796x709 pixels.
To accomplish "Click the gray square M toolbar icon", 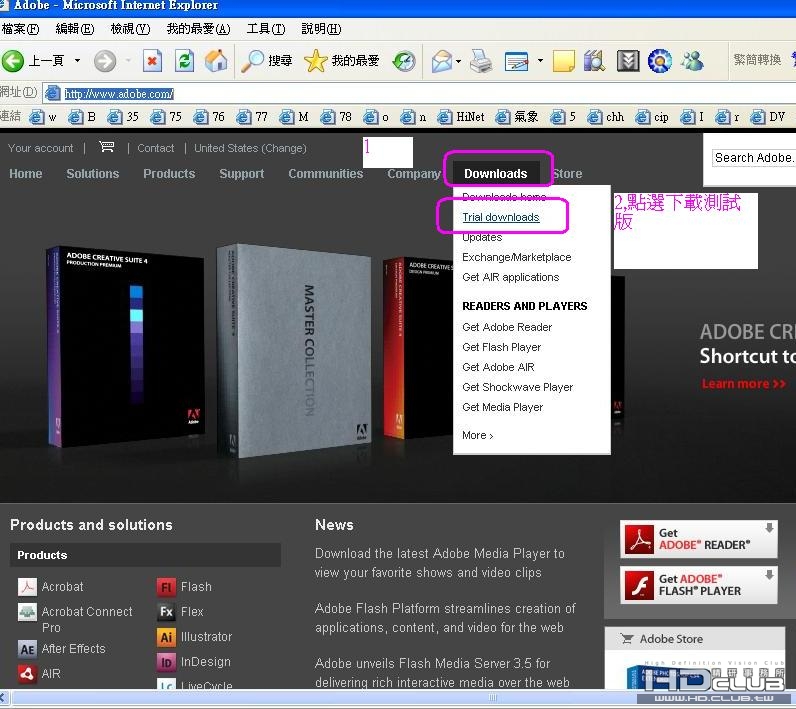I will tap(628, 61).
